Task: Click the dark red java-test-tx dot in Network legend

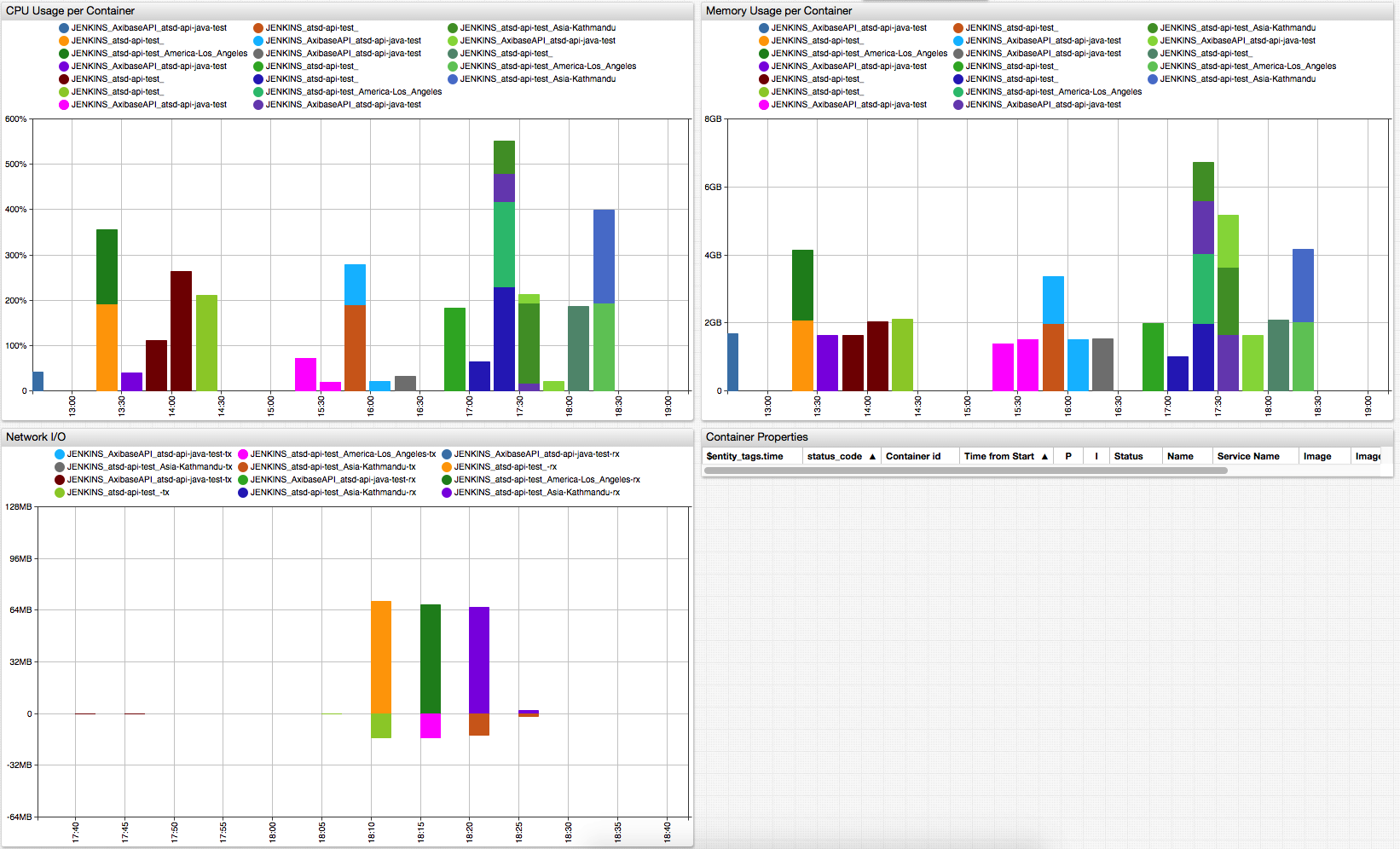Action: click(x=60, y=480)
